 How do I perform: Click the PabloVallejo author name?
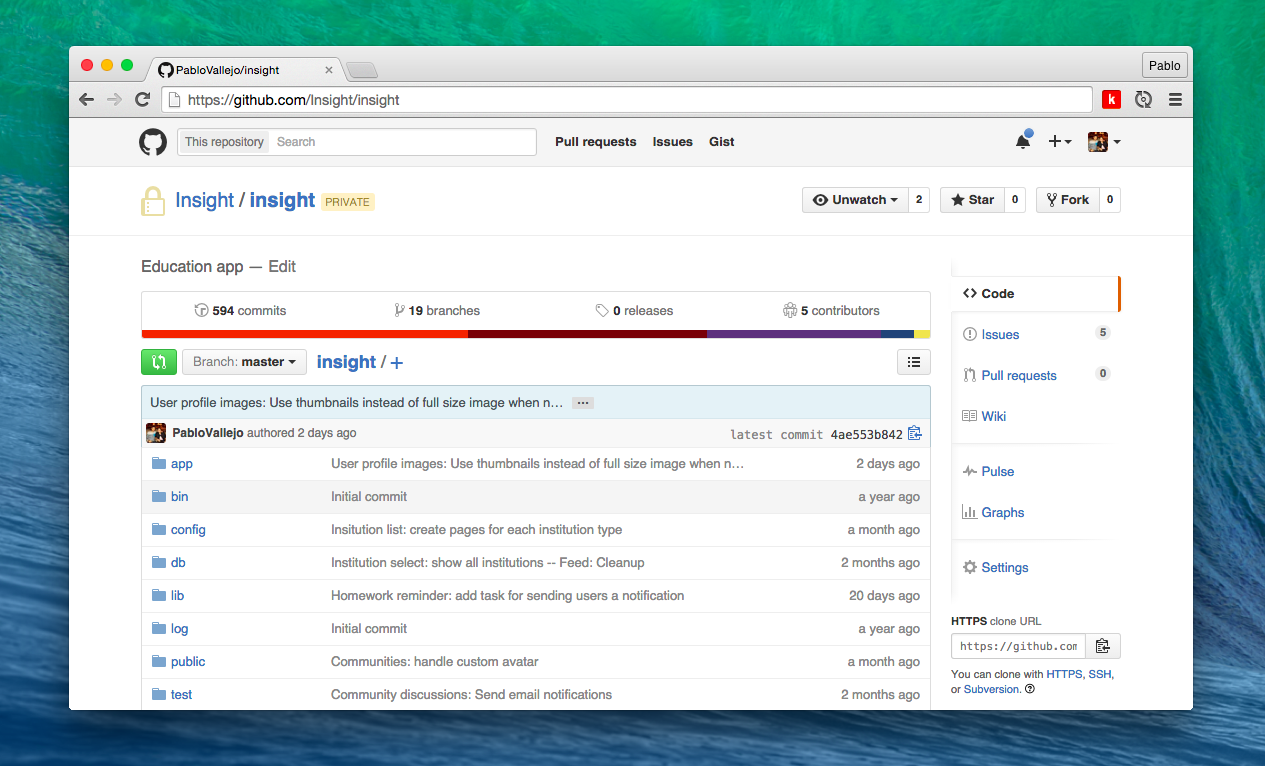(x=208, y=433)
